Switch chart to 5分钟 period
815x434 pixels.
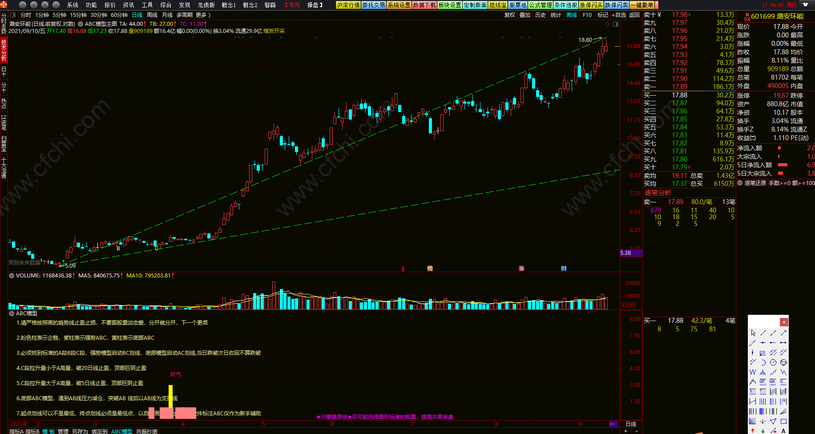[59, 15]
